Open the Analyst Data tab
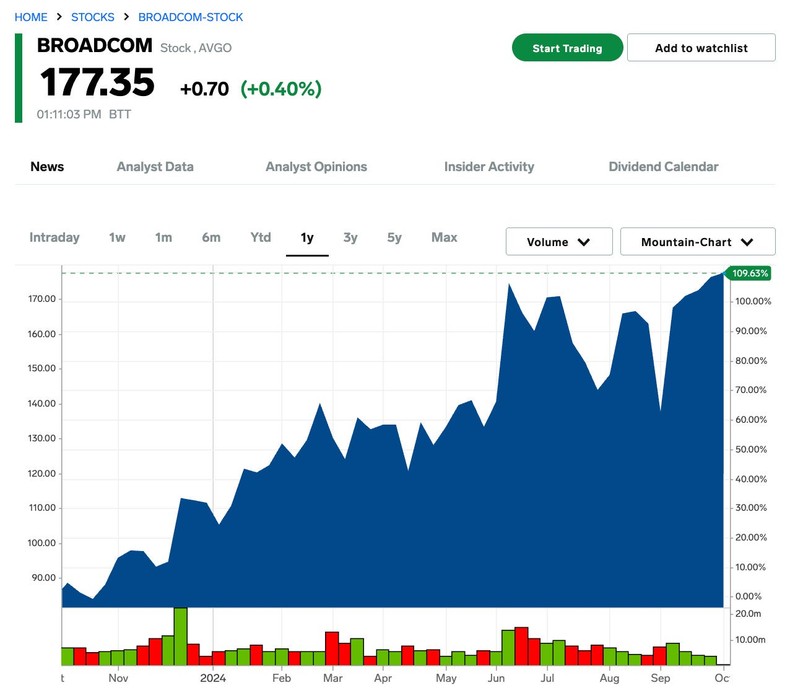 tap(155, 167)
